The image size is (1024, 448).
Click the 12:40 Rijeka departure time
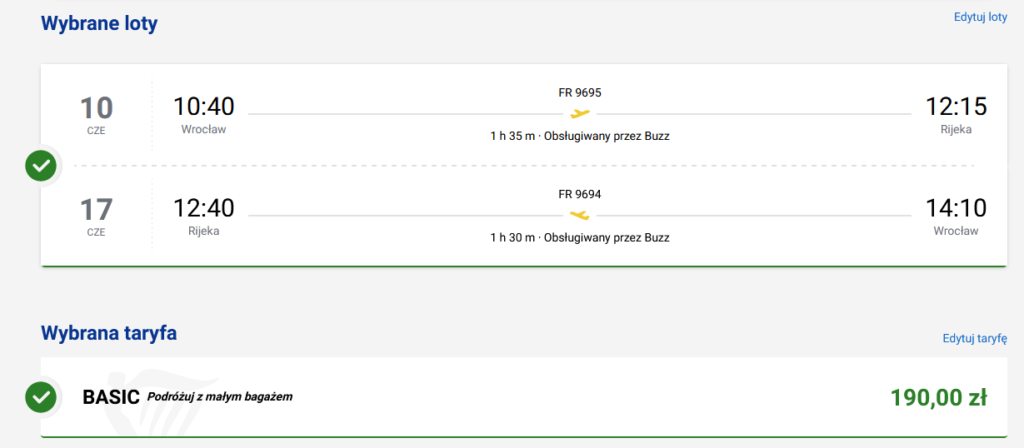(203, 208)
